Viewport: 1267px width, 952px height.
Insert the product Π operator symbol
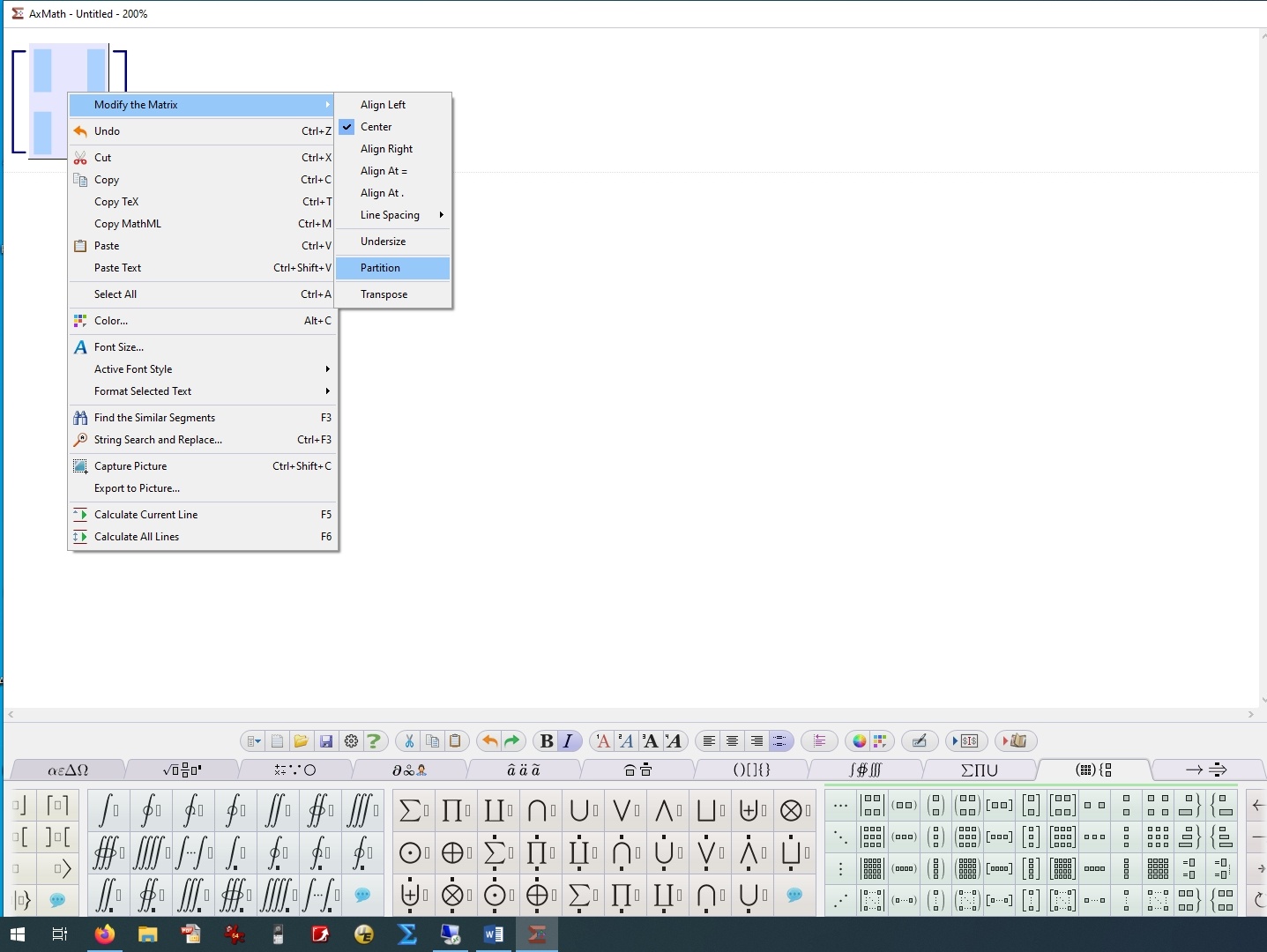(451, 809)
